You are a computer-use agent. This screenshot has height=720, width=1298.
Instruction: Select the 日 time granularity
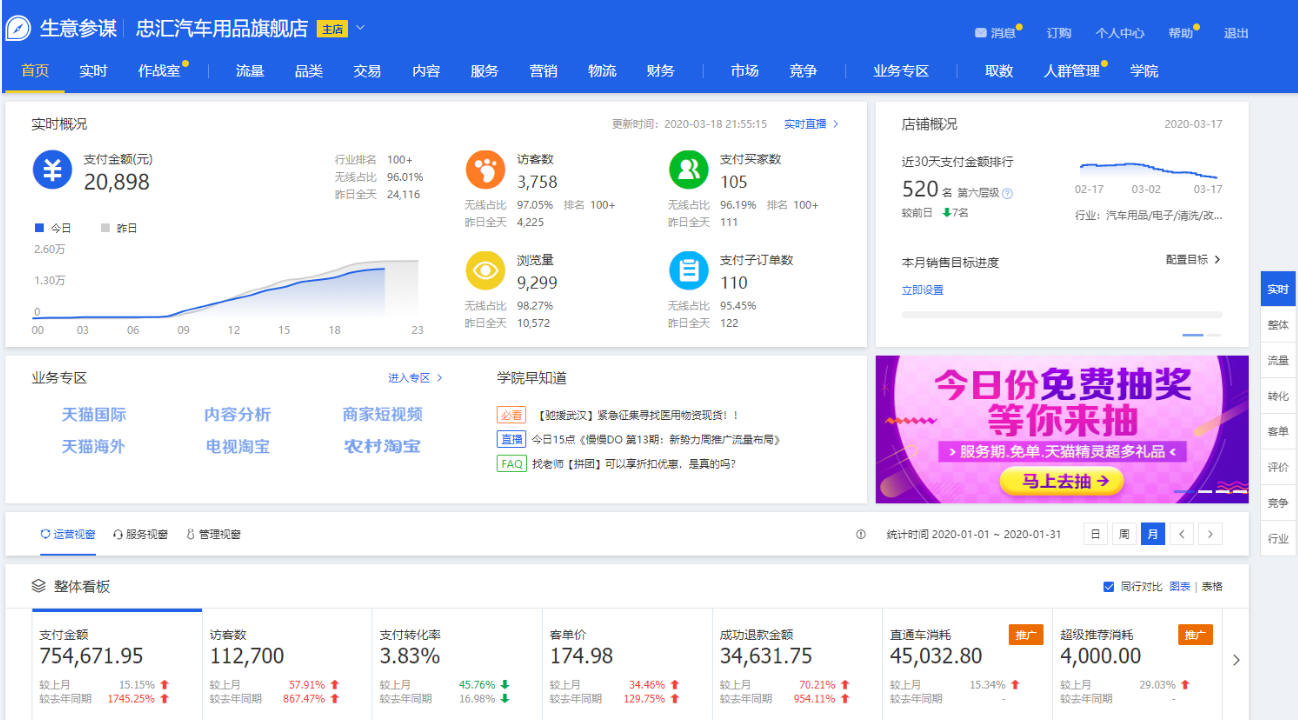coord(1096,534)
